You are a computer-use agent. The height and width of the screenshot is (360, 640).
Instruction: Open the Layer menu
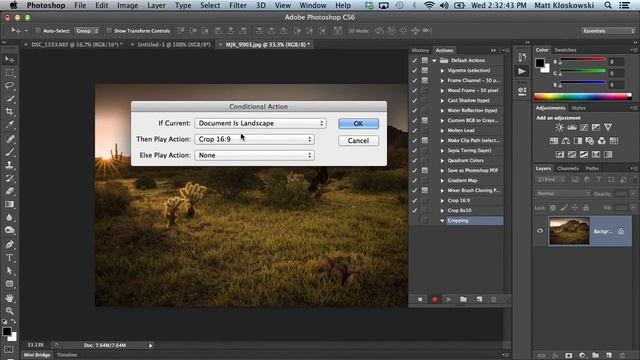pyautogui.click(x=156, y=5)
